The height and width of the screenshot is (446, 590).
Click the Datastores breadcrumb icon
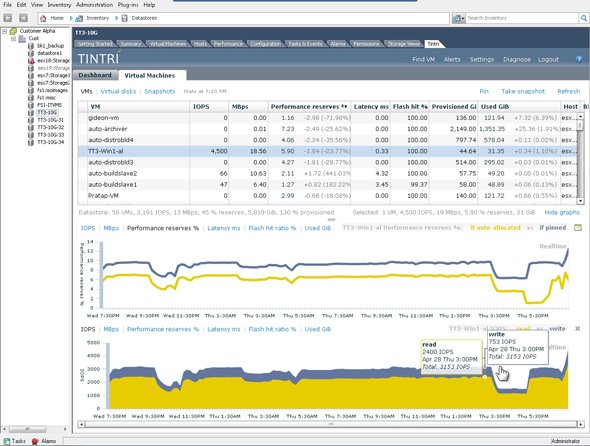pyautogui.click(x=125, y=18)
